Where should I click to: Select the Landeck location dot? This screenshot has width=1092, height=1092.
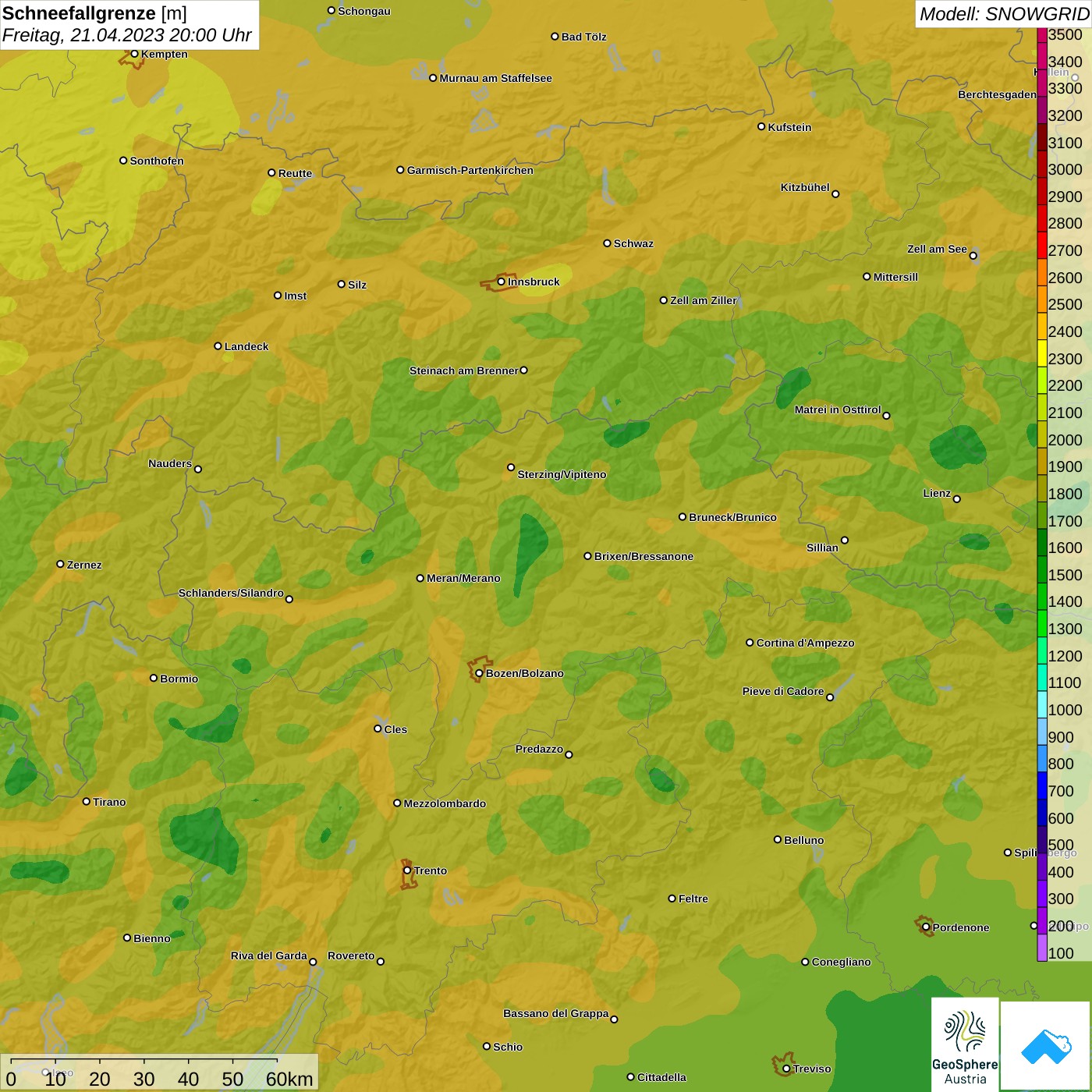point(218,346)
